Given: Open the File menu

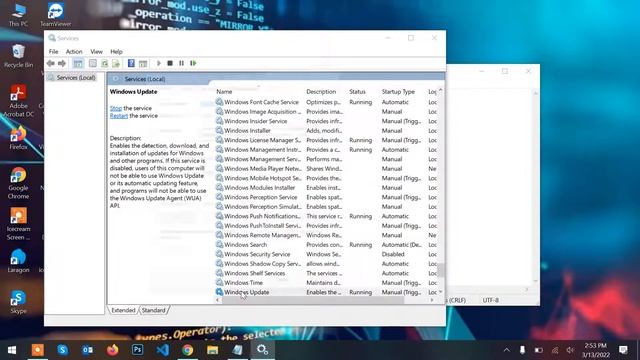Looking at the screenshot, I should (x=53, y=51).
